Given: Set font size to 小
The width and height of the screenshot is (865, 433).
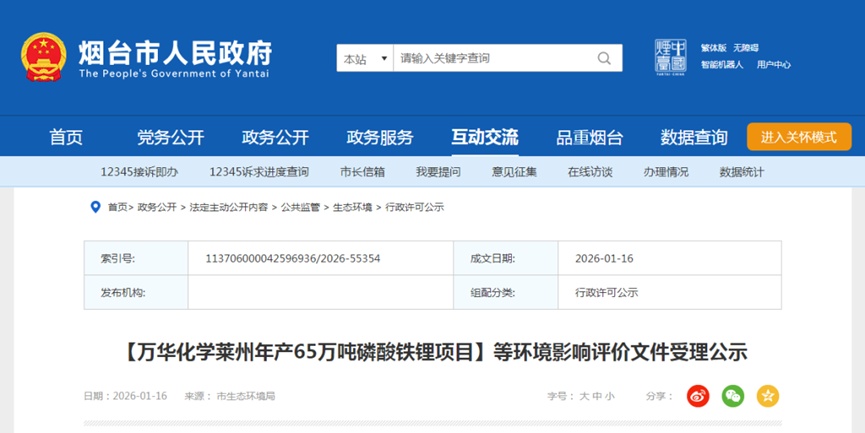Looking at the screenshot, I should [x=610, y=396].
